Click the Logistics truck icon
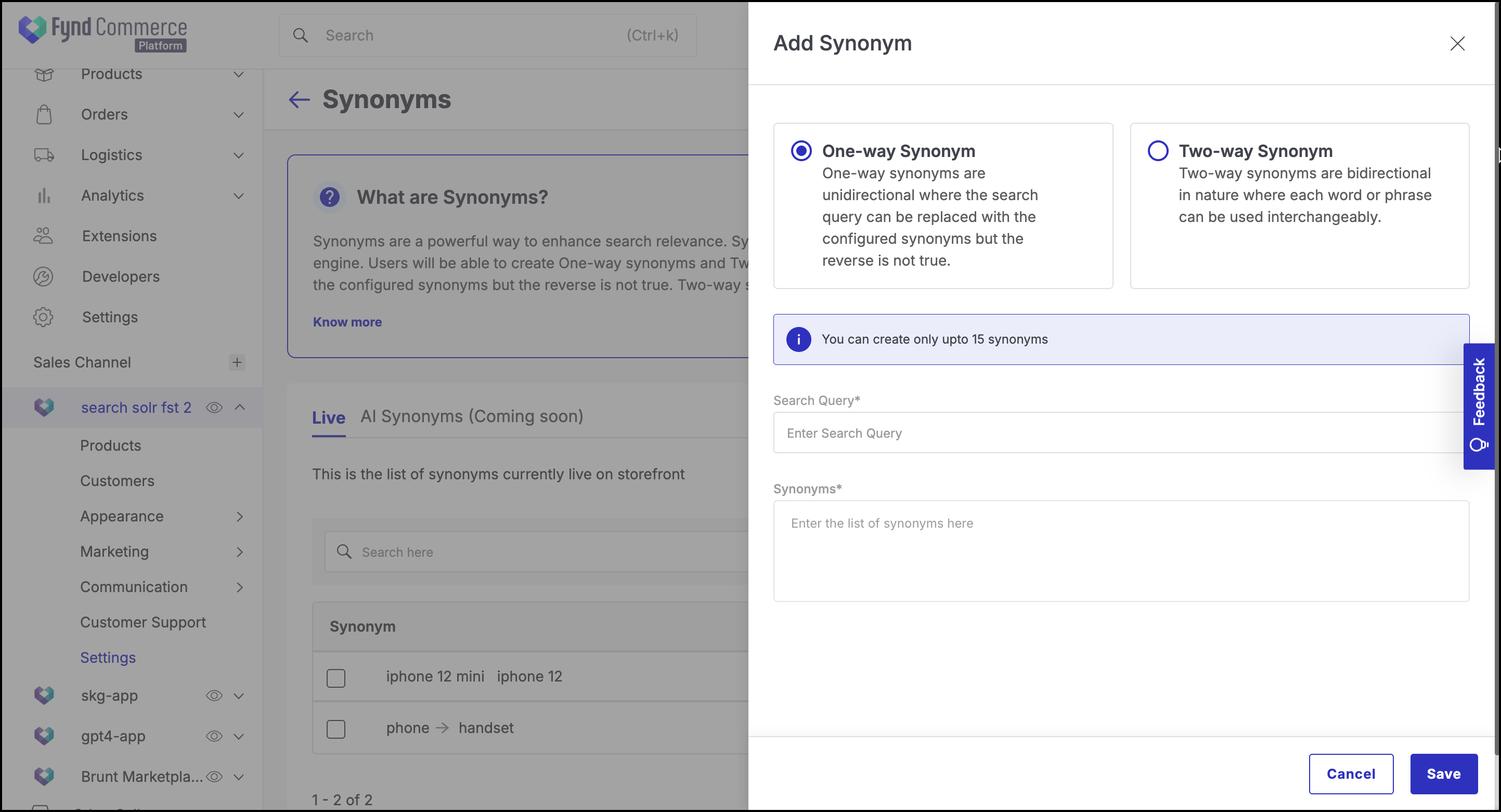Image resolution: width=1501 pixels, height=812 pixels. 44,155
